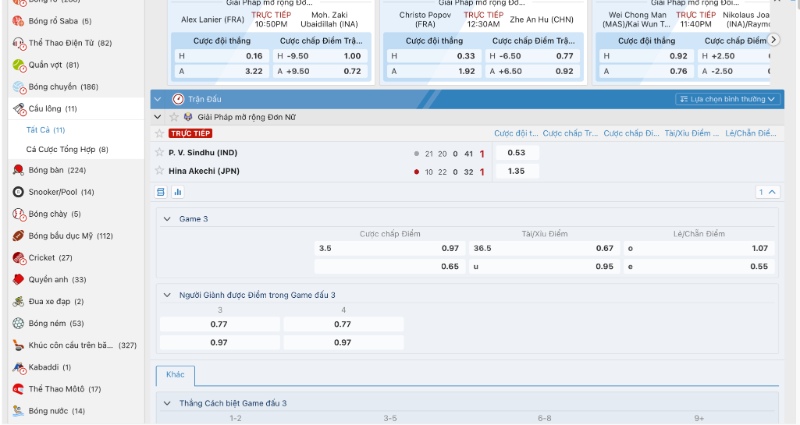This screenshot has width=800, height=425.
Task: Select Thể Thao Điện Tử icon
Action: pos(18,43)
